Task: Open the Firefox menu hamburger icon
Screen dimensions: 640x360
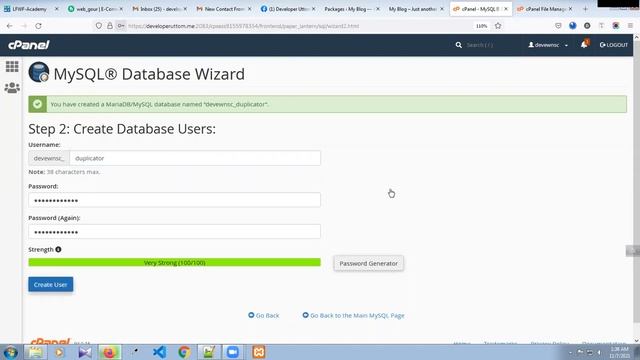Action: click(630, 26)
